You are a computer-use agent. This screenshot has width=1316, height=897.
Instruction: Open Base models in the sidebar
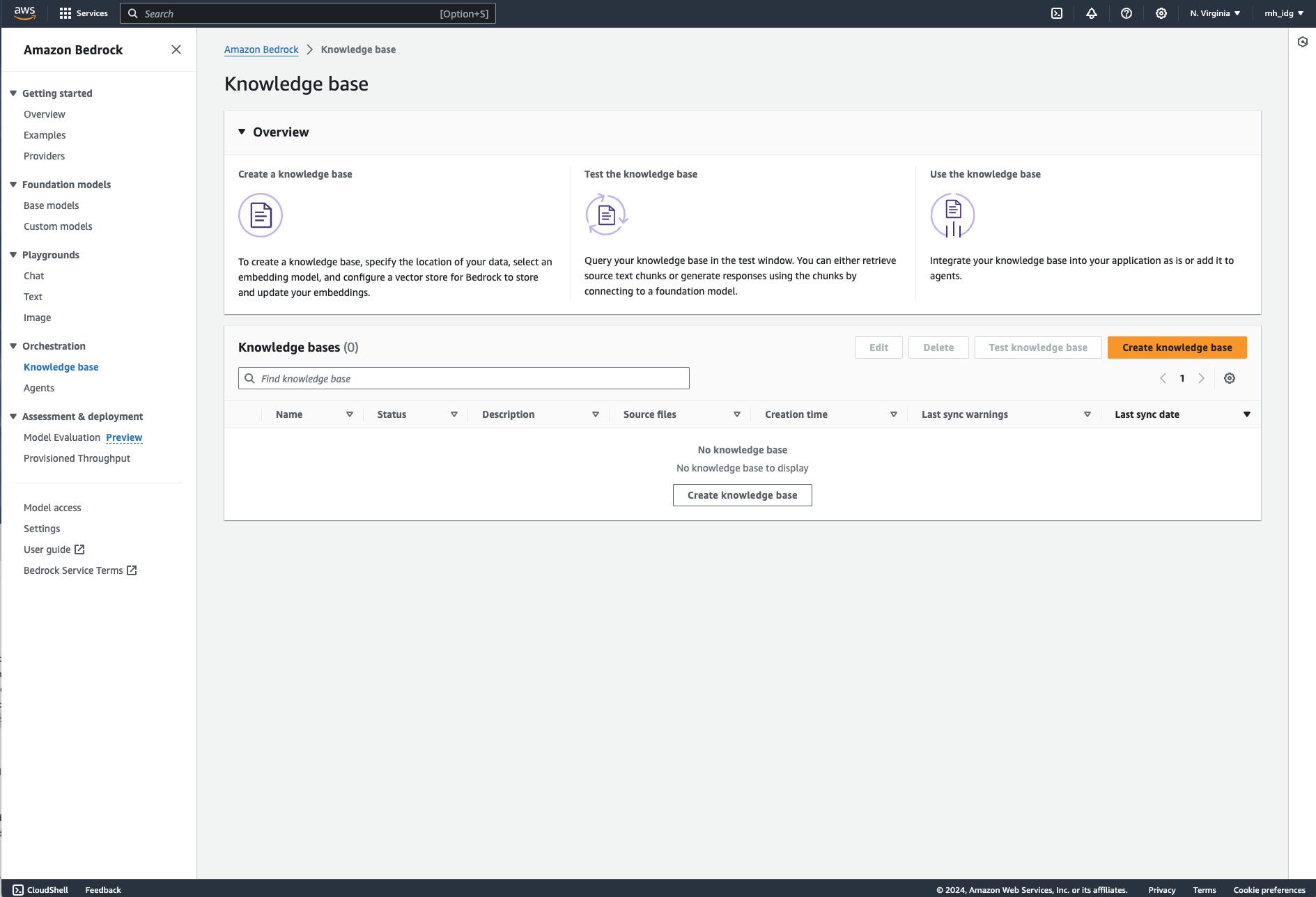[x=52, y=205]
